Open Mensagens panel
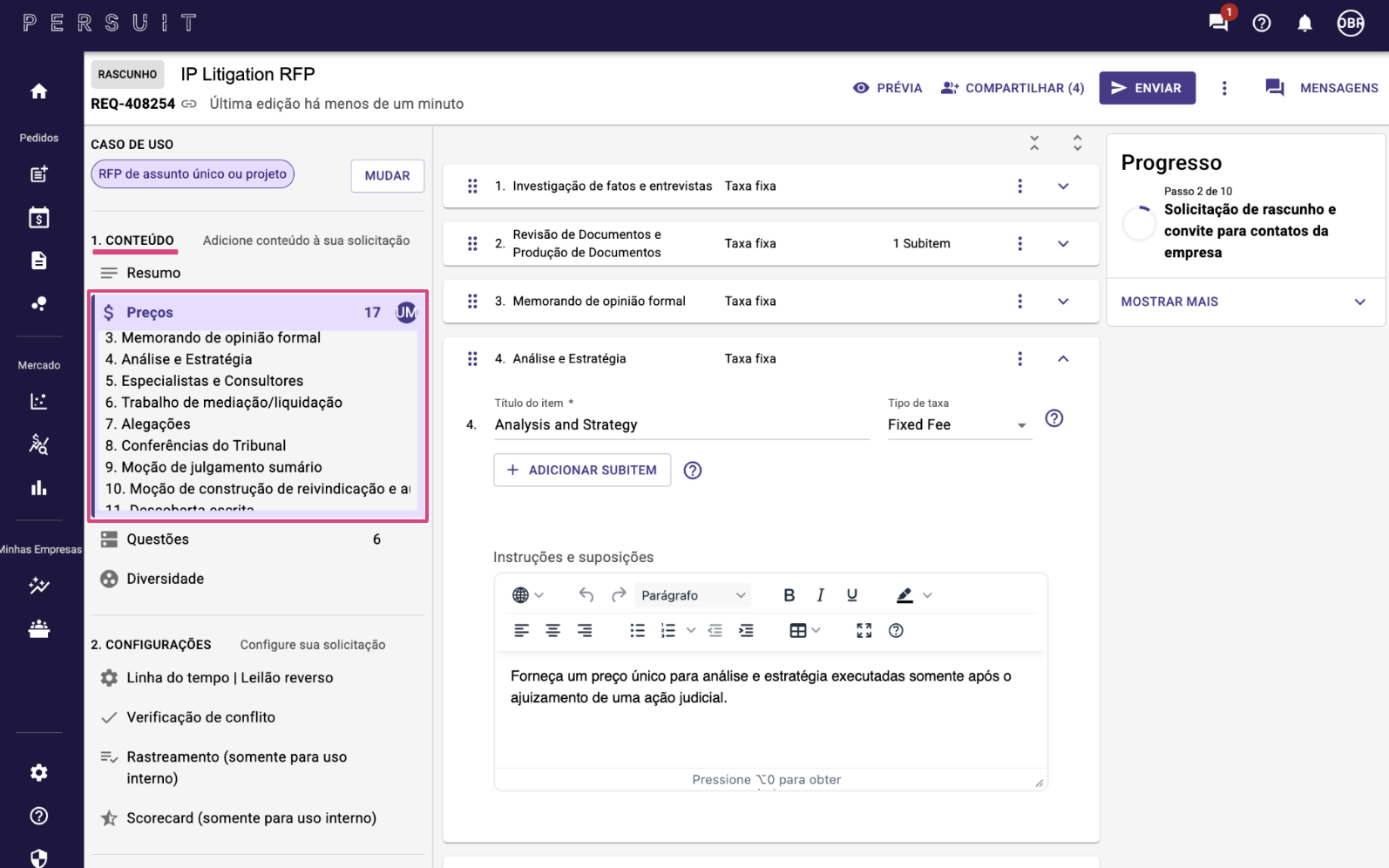Viewport: 1389px width, 868px height. click(x=1321, y=88)
